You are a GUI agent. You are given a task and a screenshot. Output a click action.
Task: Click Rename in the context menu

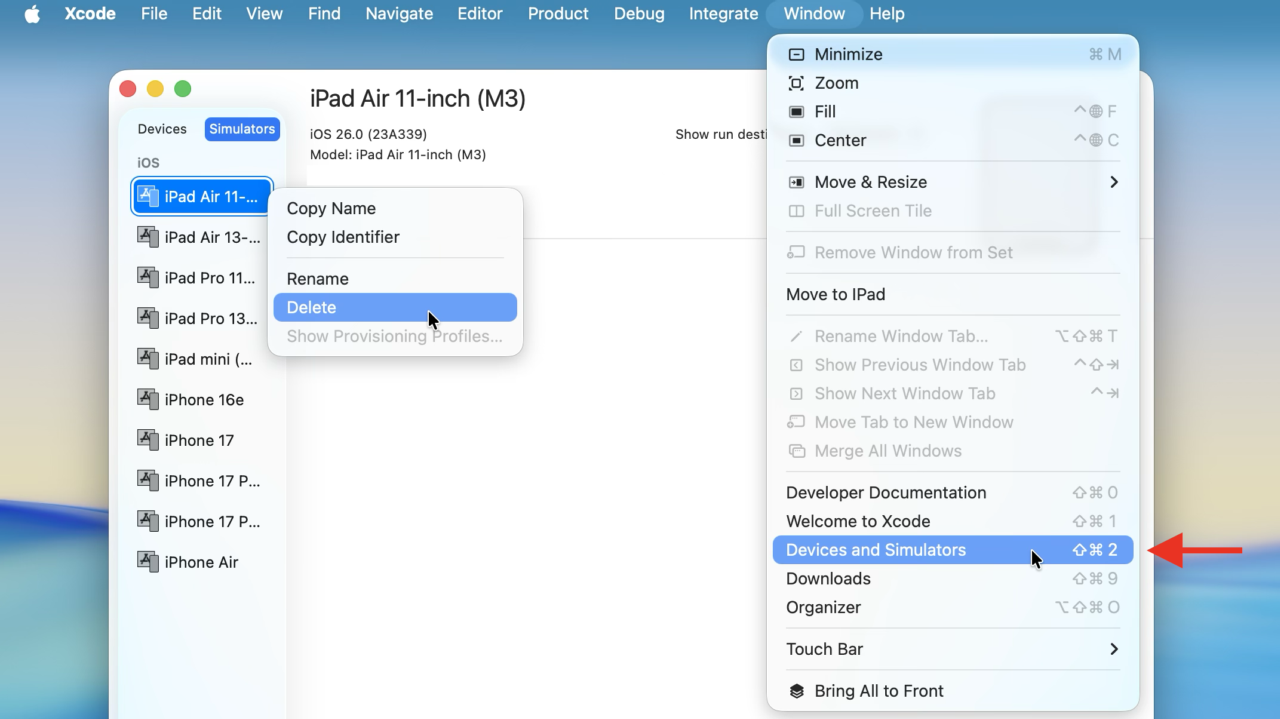point(318,279)
